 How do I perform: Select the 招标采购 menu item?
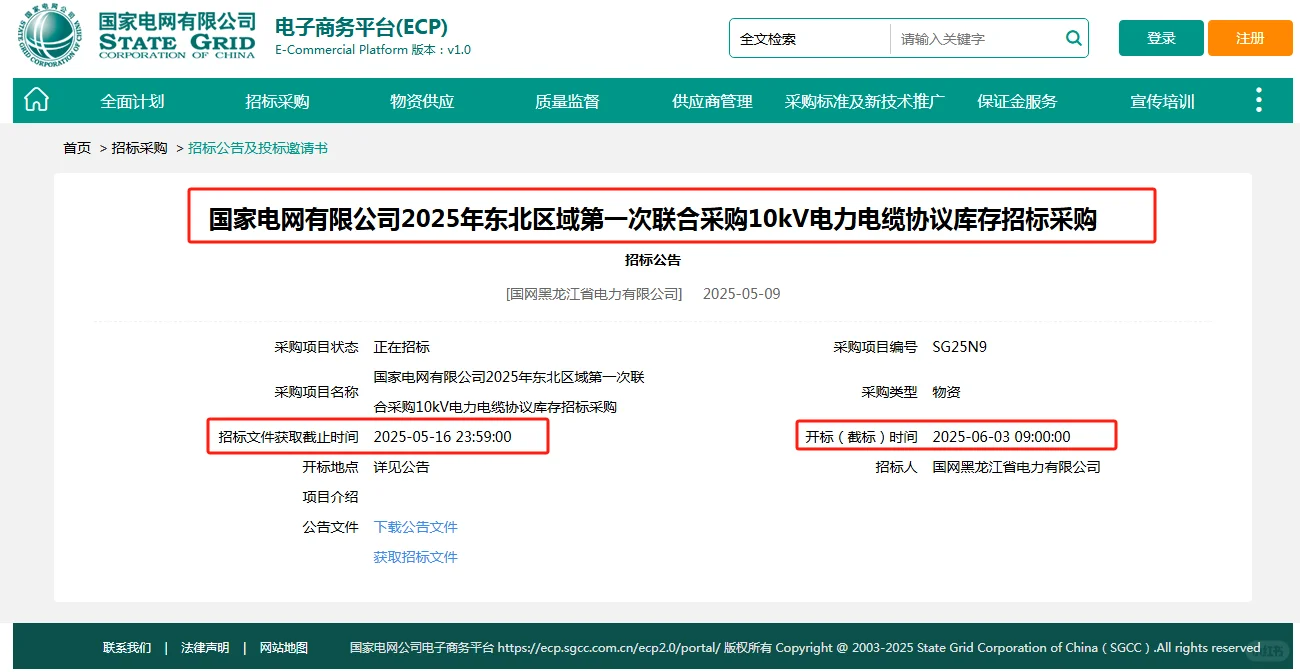coord(276,100)
